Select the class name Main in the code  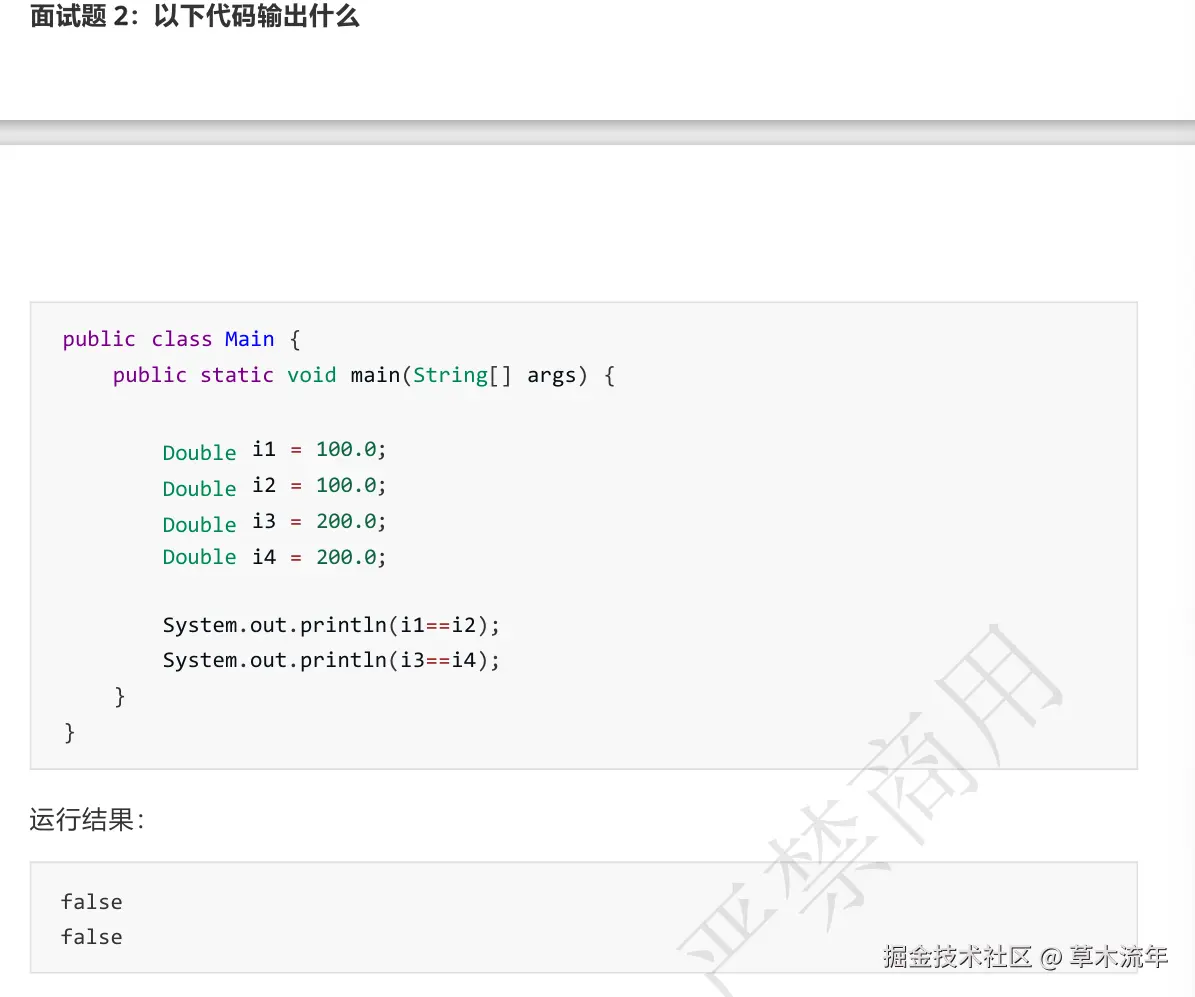coord(249,339)
